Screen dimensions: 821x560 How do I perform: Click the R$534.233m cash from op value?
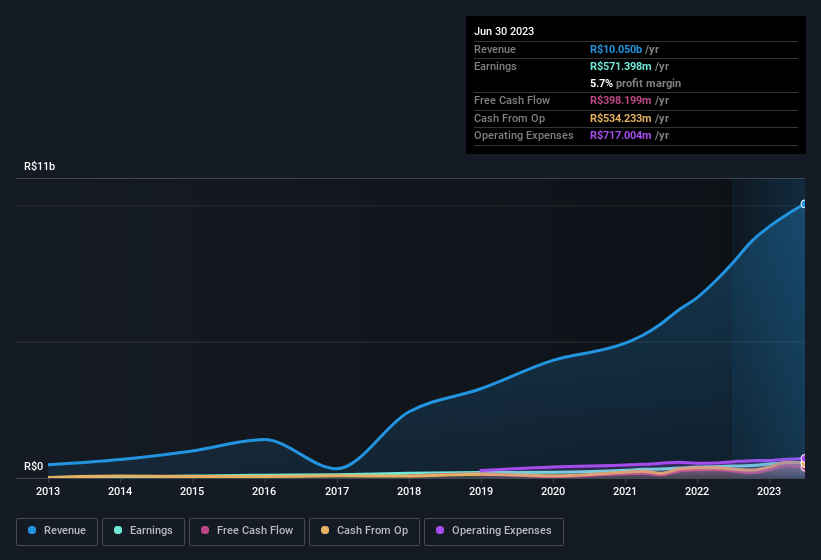(620, 118)
